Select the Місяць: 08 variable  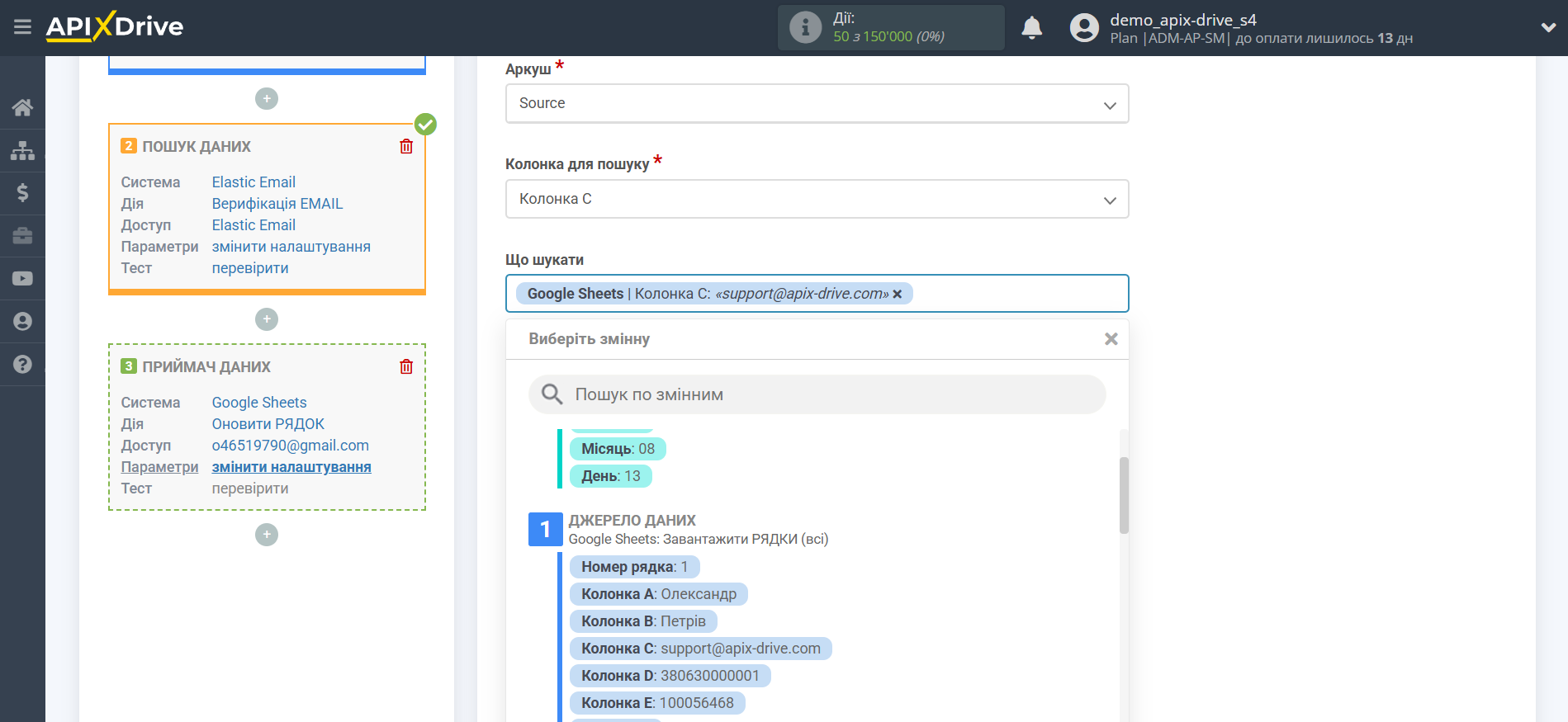pyautogui.click(x=618, y=449)
